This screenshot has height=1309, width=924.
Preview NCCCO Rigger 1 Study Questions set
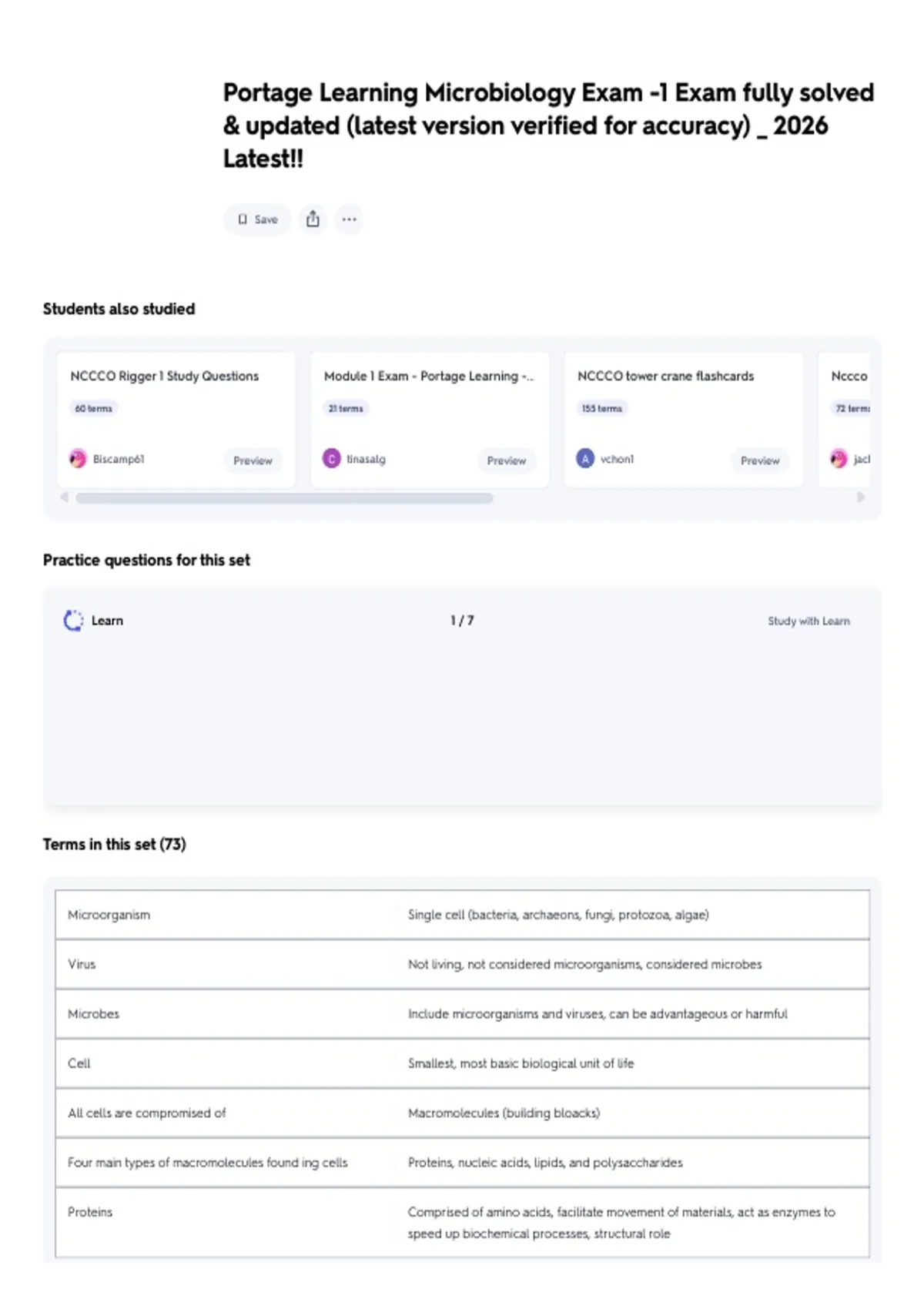tap(253, 460)
